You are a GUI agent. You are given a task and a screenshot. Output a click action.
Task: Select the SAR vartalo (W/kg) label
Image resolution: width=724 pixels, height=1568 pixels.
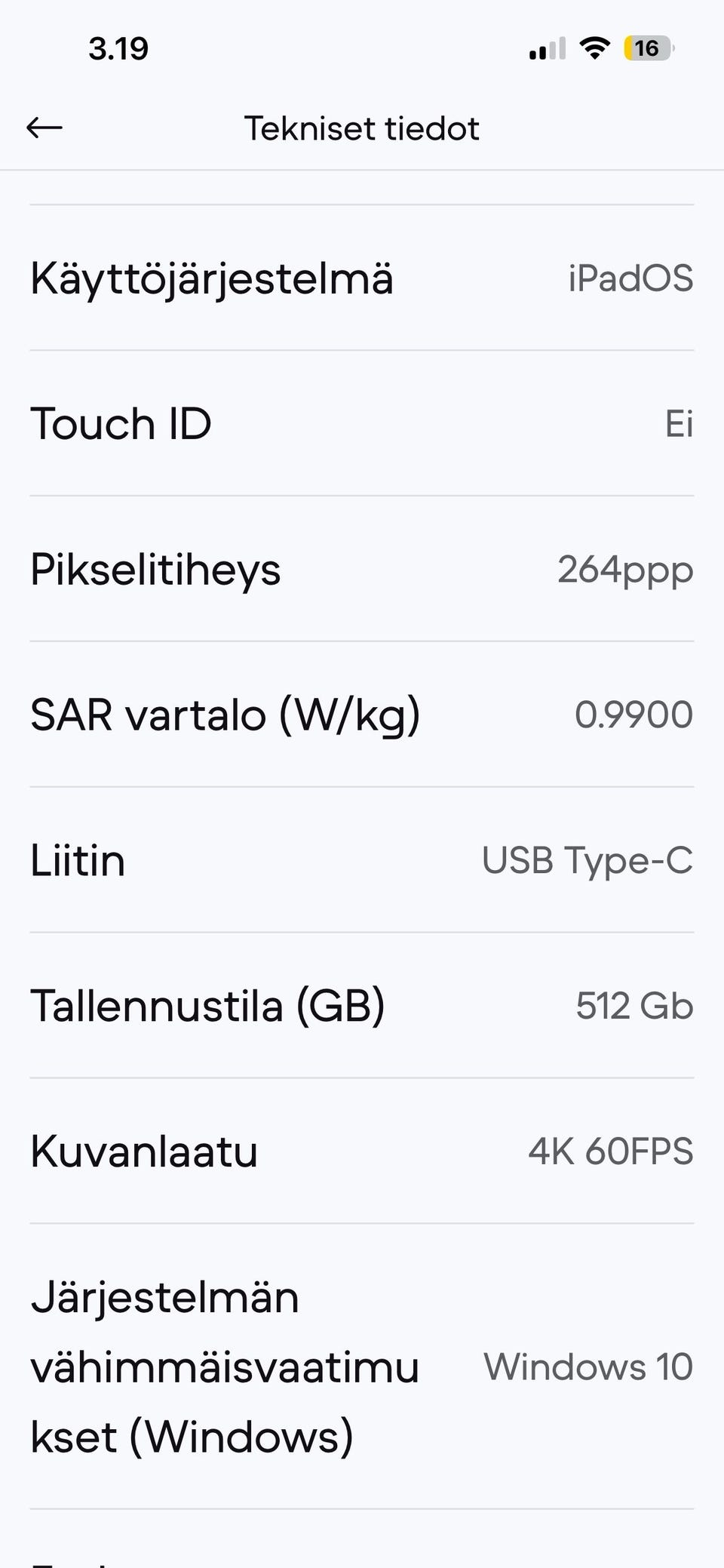coord(225,715)
